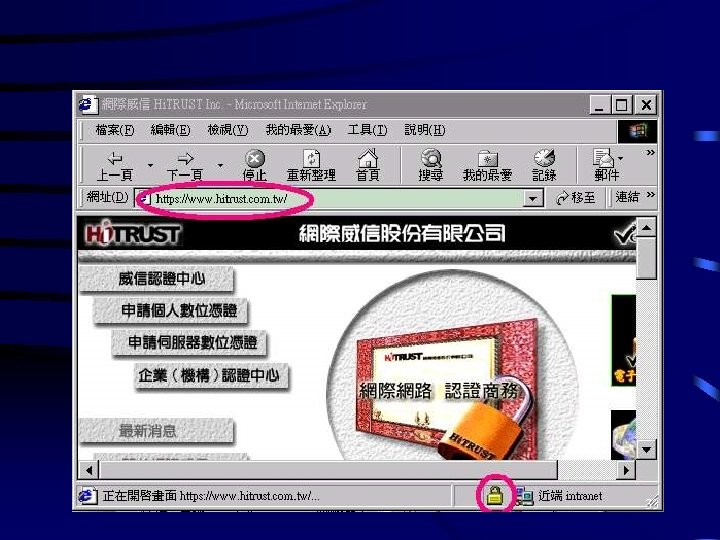This screenshot has width=720, height=540.
Task: Open 記錄 history icon
Action: click(x=544, y=166)
